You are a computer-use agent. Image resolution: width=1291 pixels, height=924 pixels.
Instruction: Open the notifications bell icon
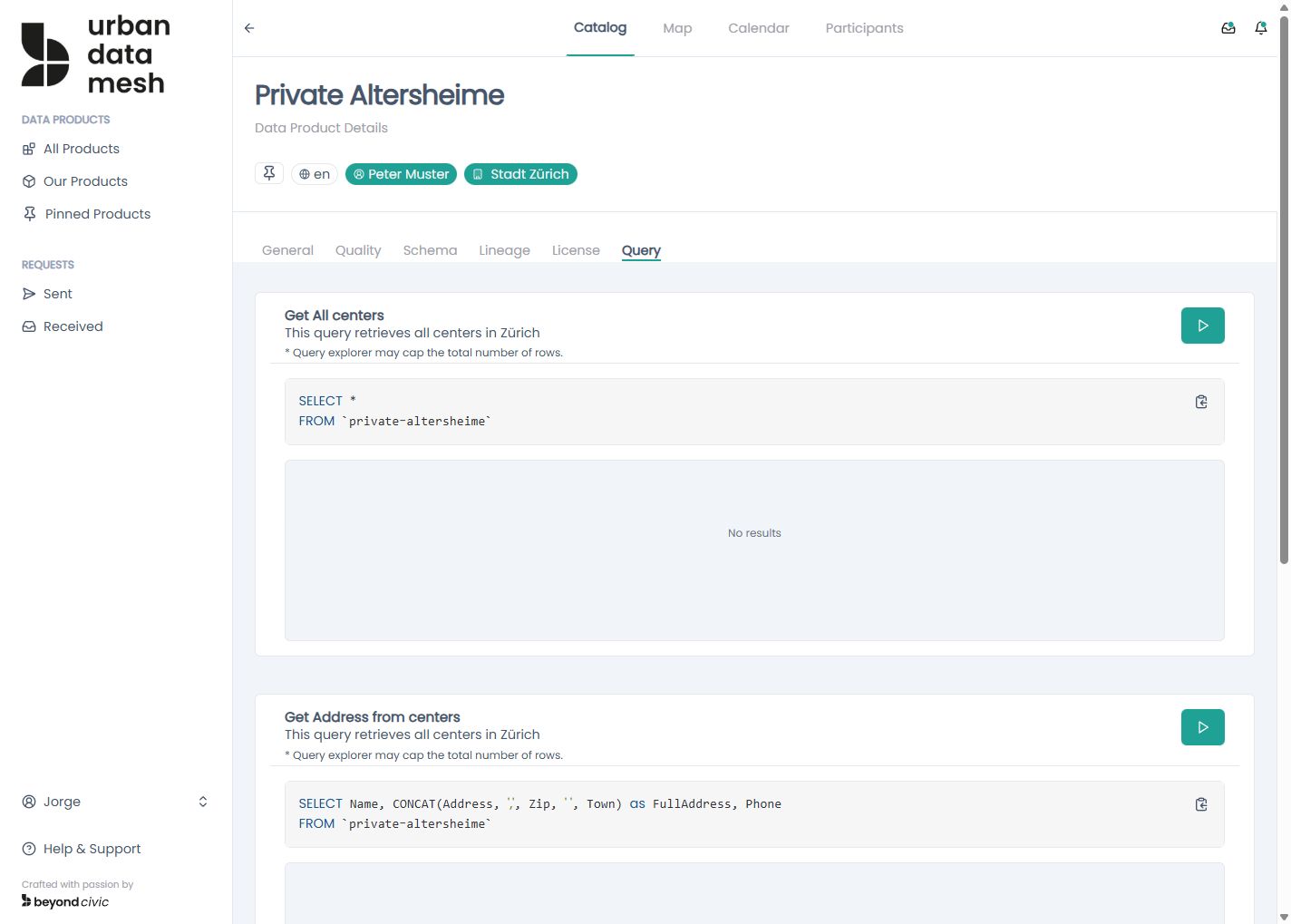coord(1261,28)
